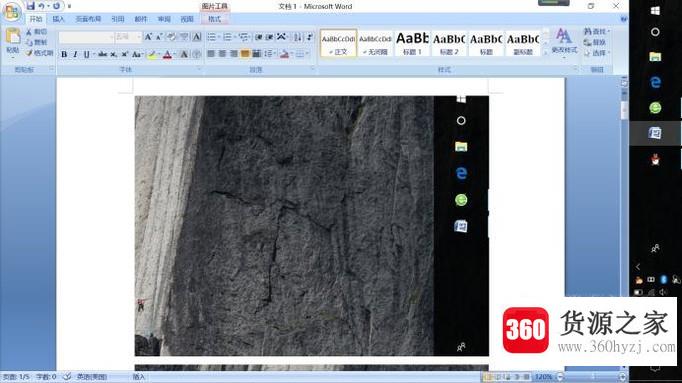The height and width of the screenshot is (383, 682).
Task: Open the 引用 (References) ribbon tab
Action: click(x=118, y=19)
